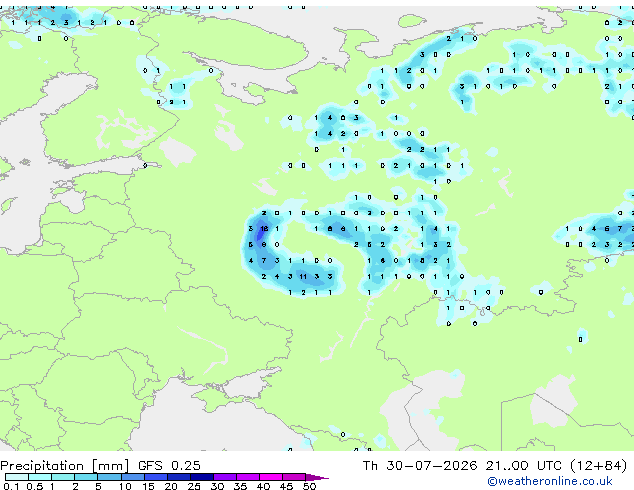Image resolution: width=634 pixels, height=490 pixels.
Task: Click the 'Th 30-07-2026' date text
Action: (x=420, y=466)
